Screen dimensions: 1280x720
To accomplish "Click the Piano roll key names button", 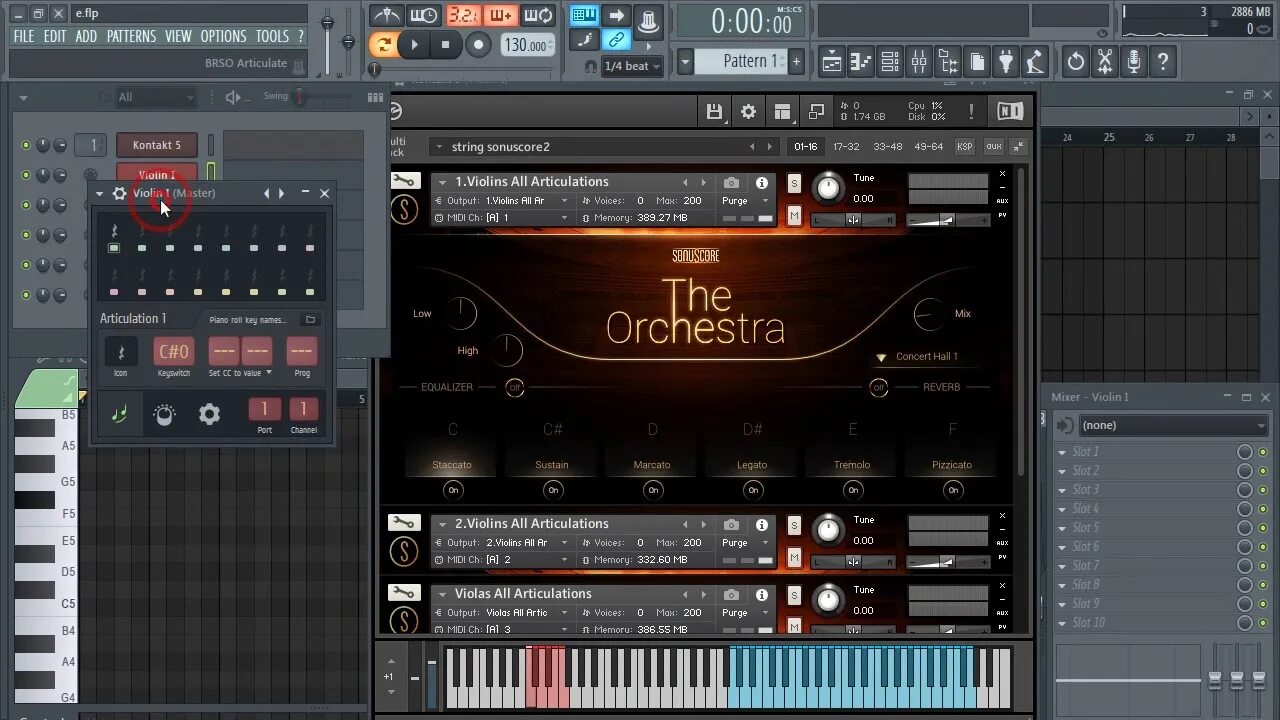I will pos(247,320).
